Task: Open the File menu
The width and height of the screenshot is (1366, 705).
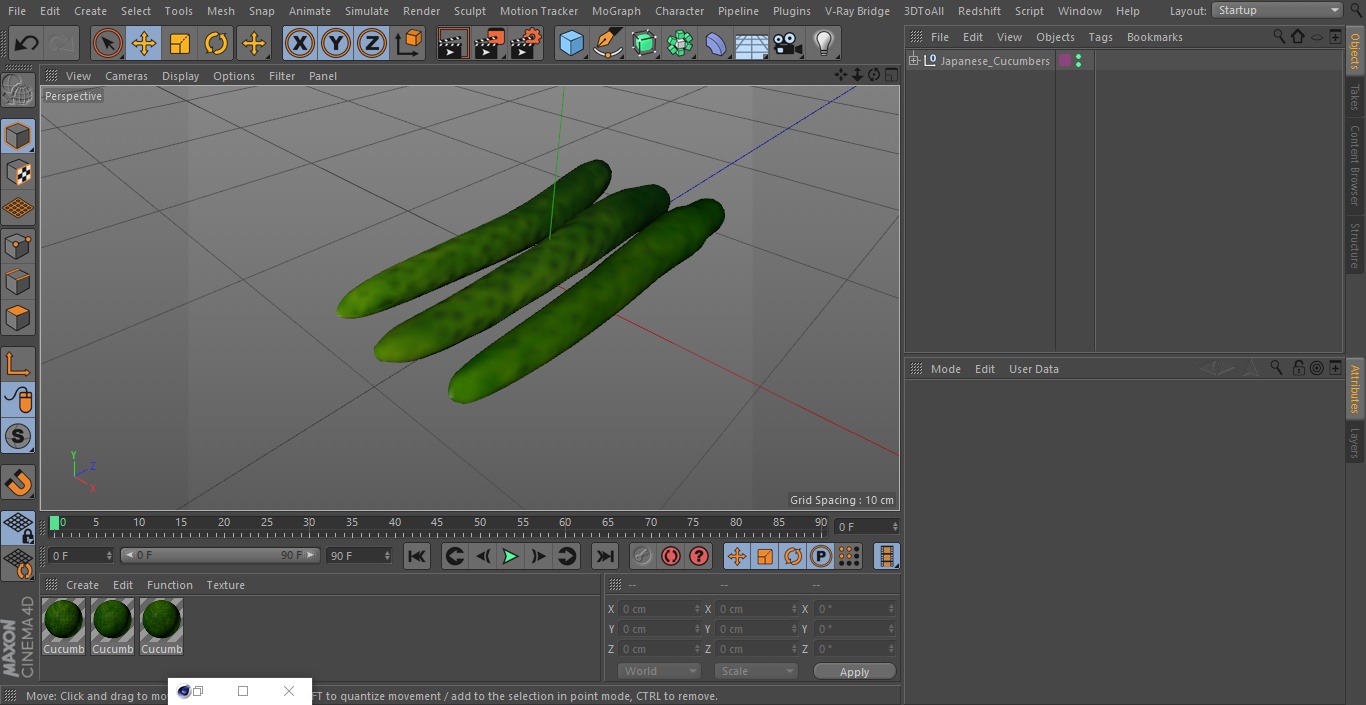Action: coord(17,11)
